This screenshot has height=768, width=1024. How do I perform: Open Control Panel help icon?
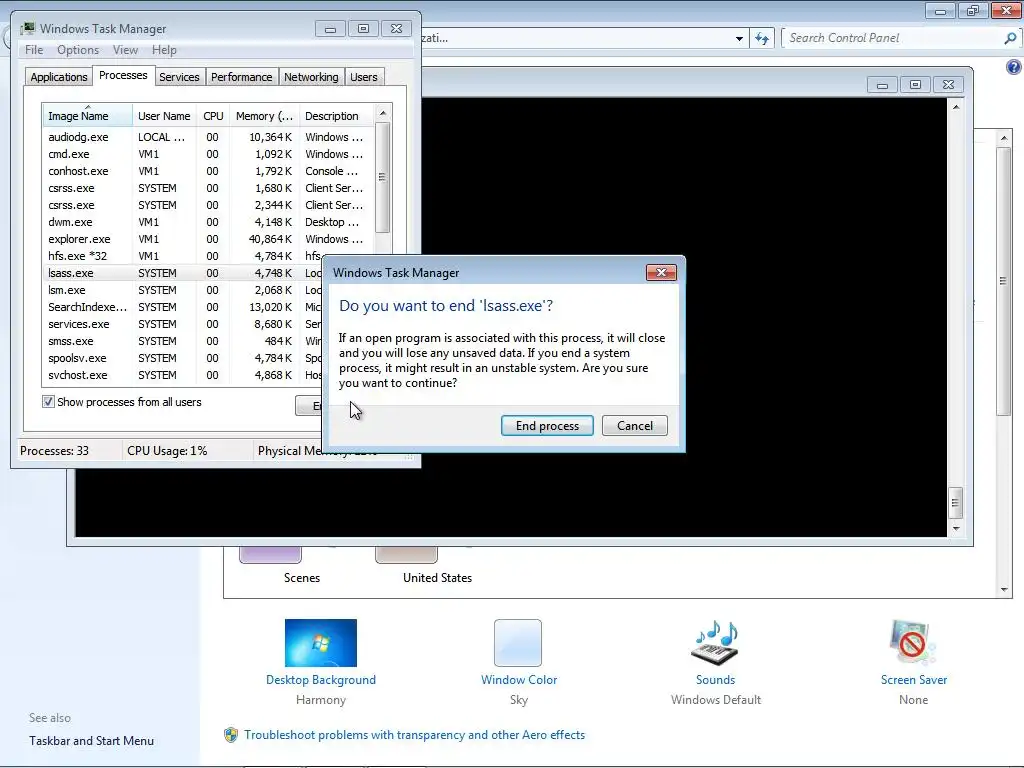pyautogui.click(x=1014, y=67)
